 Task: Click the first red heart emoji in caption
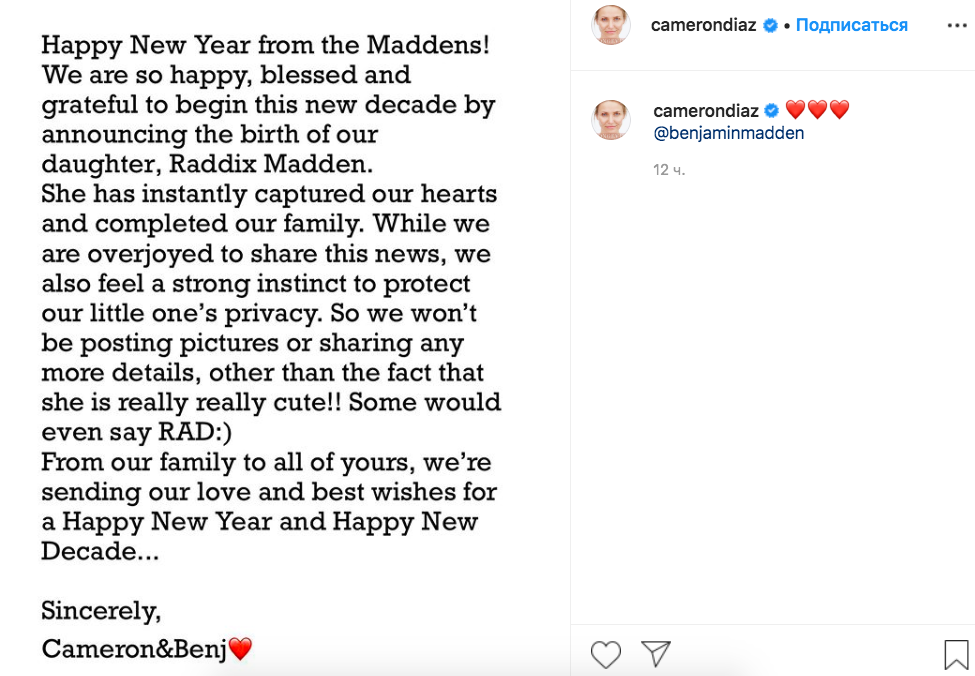pyautogui.click(x=795, y=110)
